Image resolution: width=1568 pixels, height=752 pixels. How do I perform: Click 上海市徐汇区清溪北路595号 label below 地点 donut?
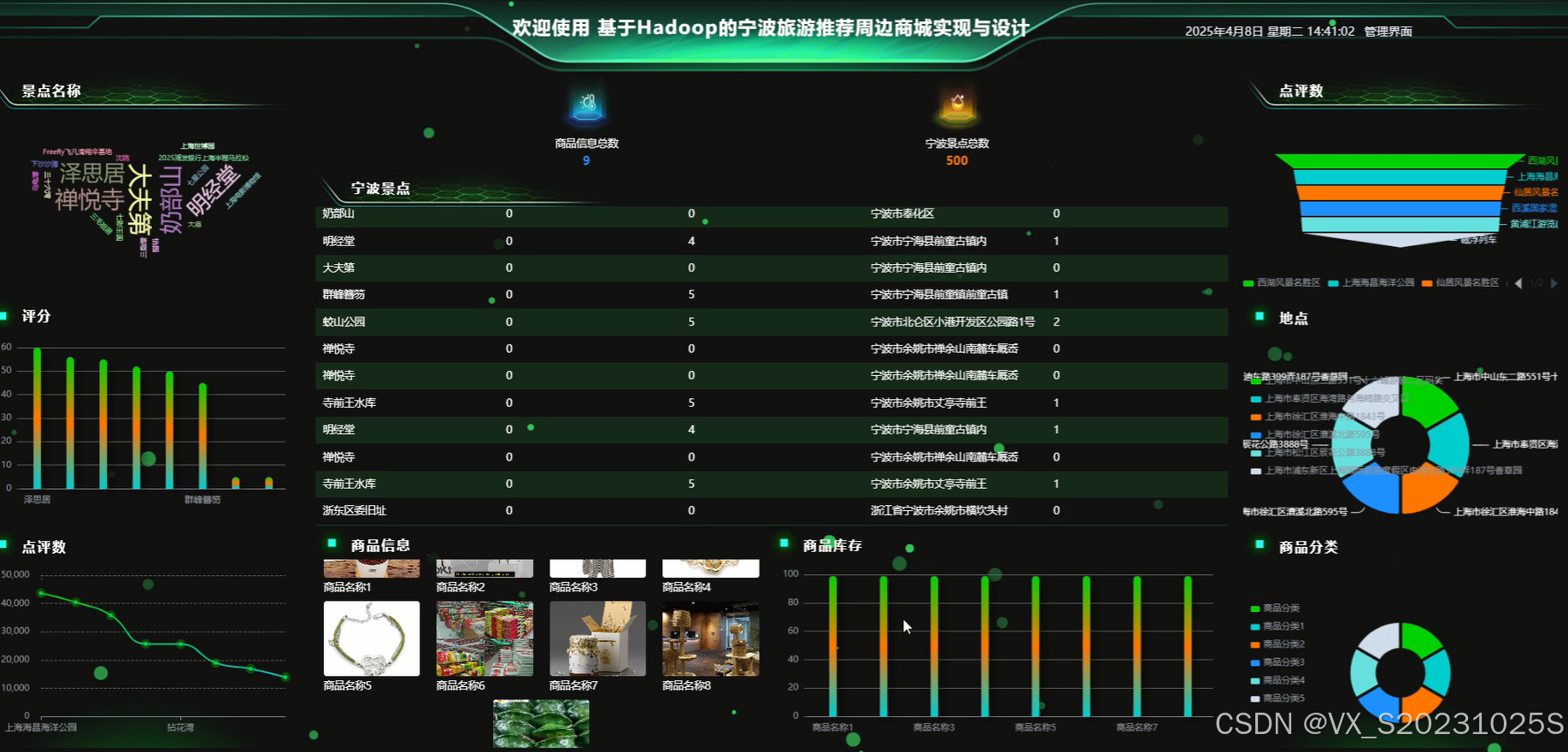coord(1295,512)
